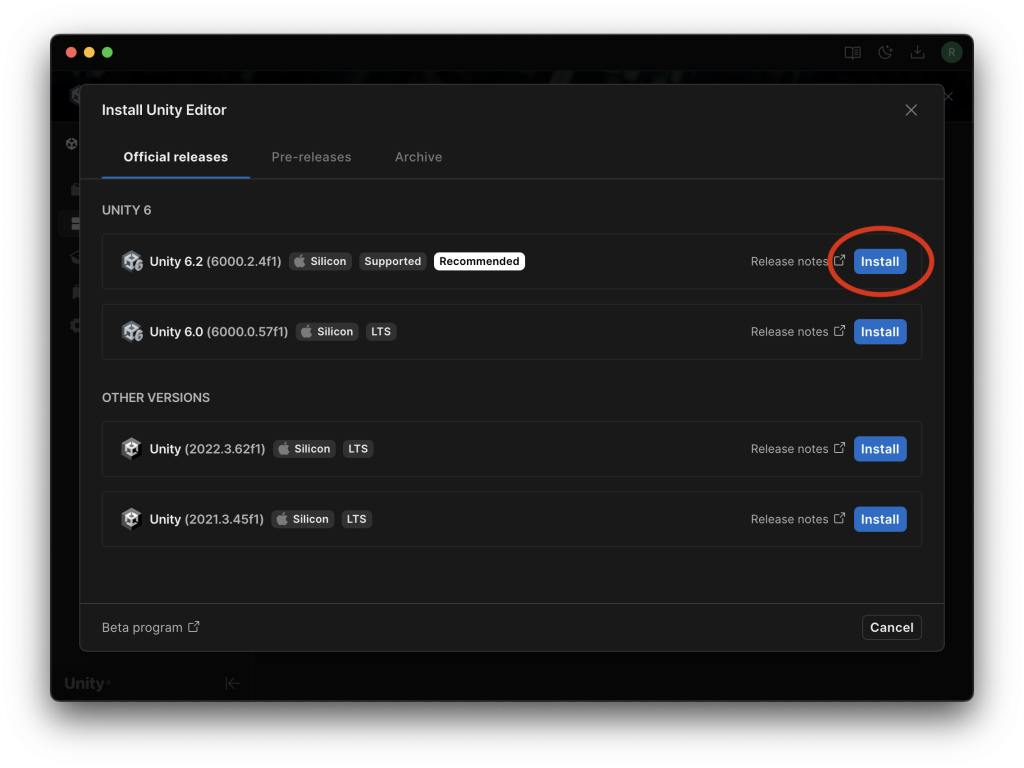
Task: Click the Unity 2022.3.62f1 cube icon
Action: pos(131,449)
